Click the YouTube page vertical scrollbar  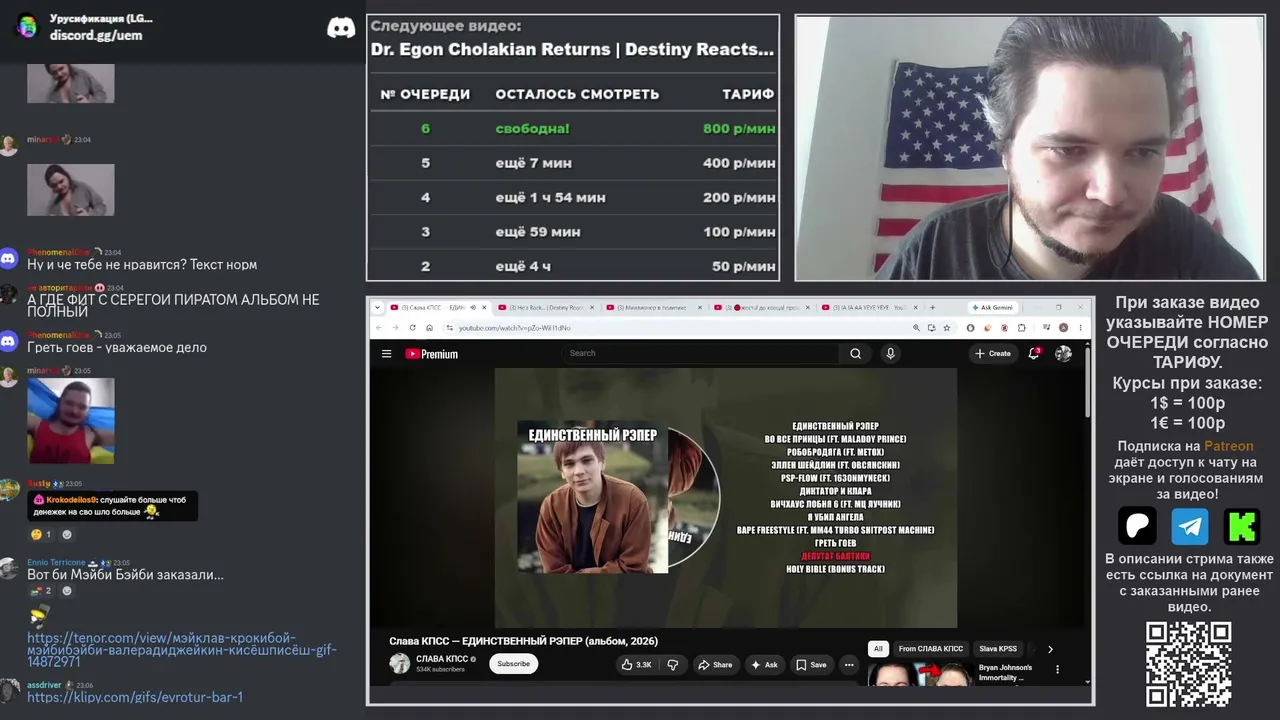1088,380
